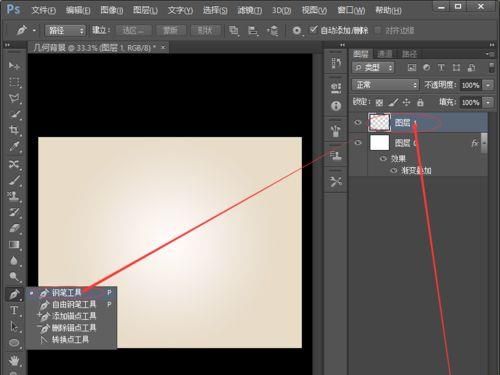Screen dimensions: 500x375
Task: Select the Blur tool
Action: pyautogui.click(x=14, y=261)
